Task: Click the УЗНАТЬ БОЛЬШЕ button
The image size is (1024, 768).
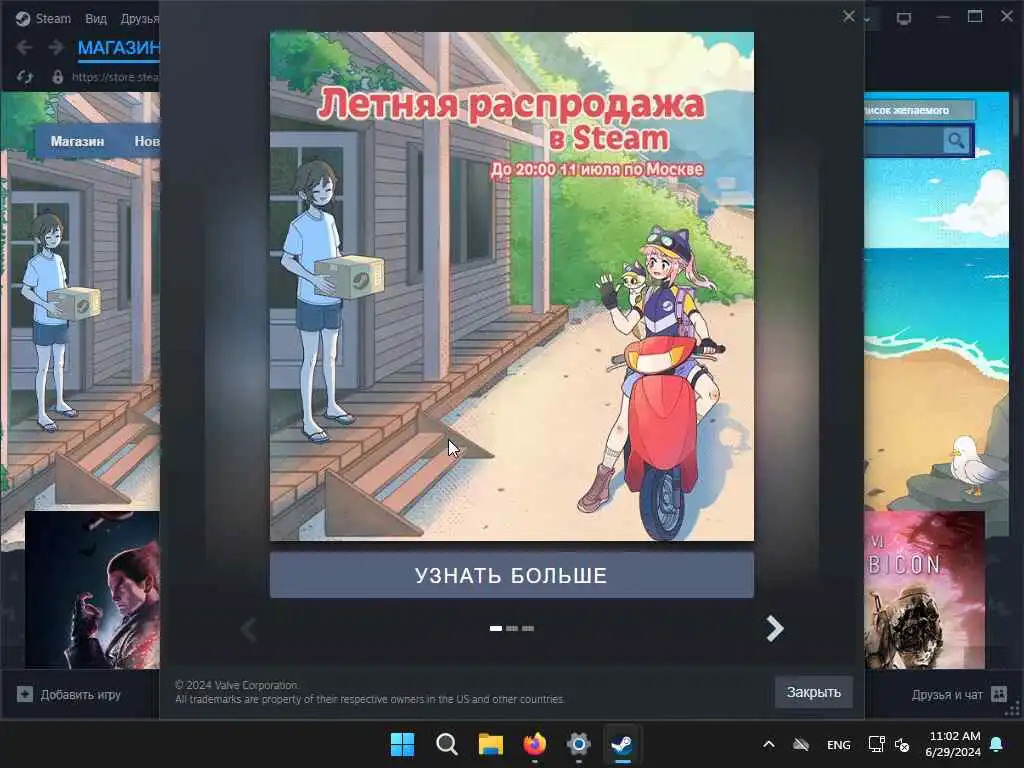Action: pos(511,575)
